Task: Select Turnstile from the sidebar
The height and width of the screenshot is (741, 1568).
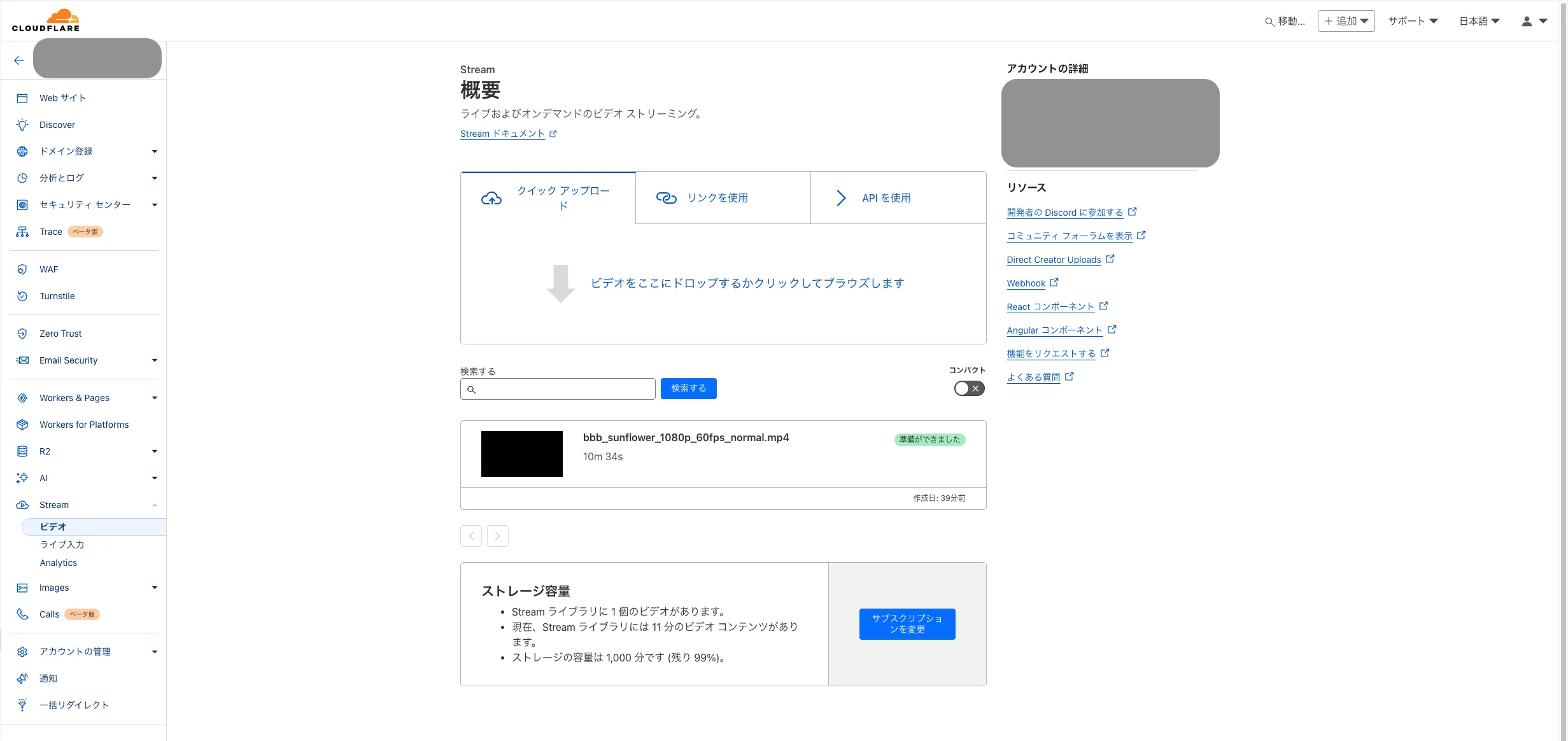Action: coord(57,295)
